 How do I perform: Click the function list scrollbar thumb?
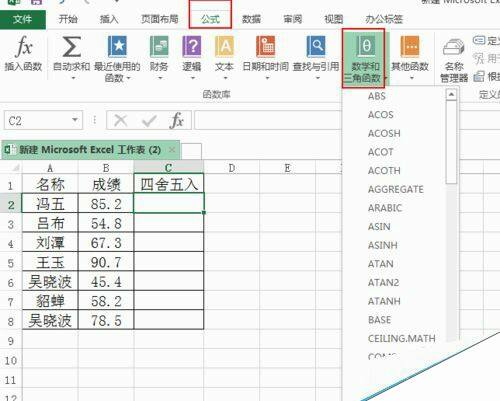[x=451, y=142]
